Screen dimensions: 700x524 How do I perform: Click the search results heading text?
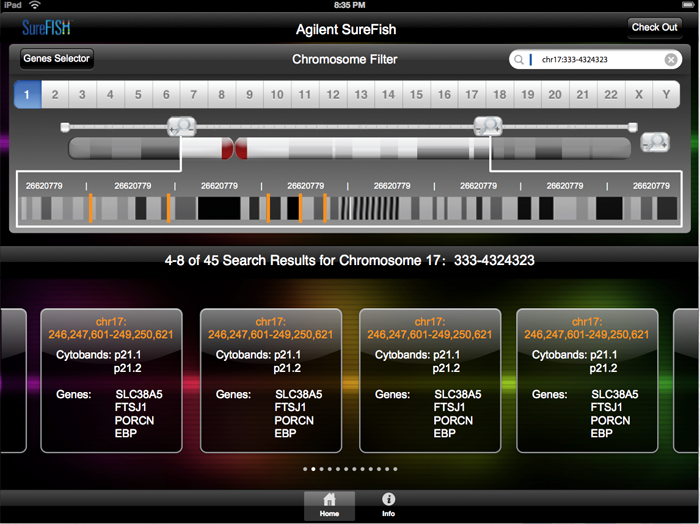[350, 260]
